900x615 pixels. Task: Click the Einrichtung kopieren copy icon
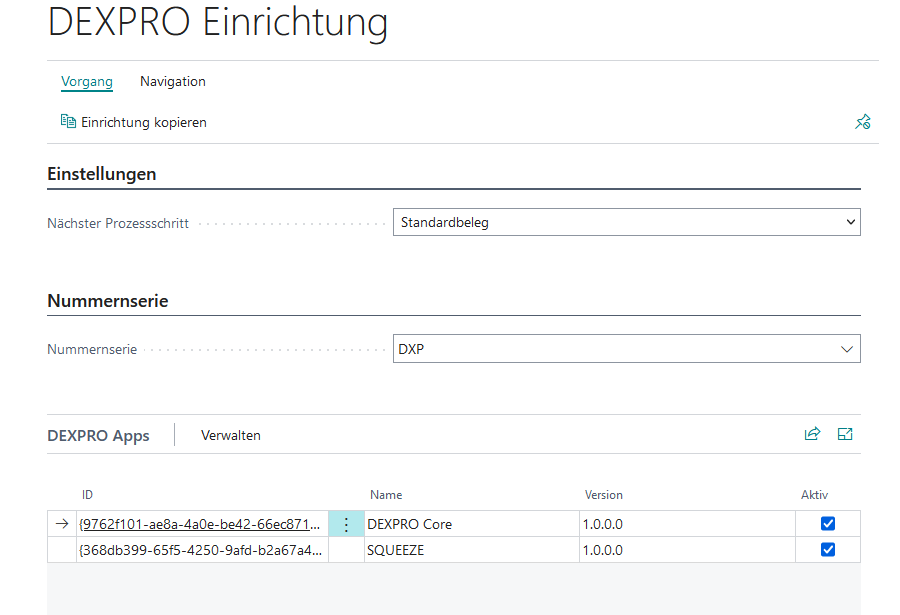click(68, 122)
